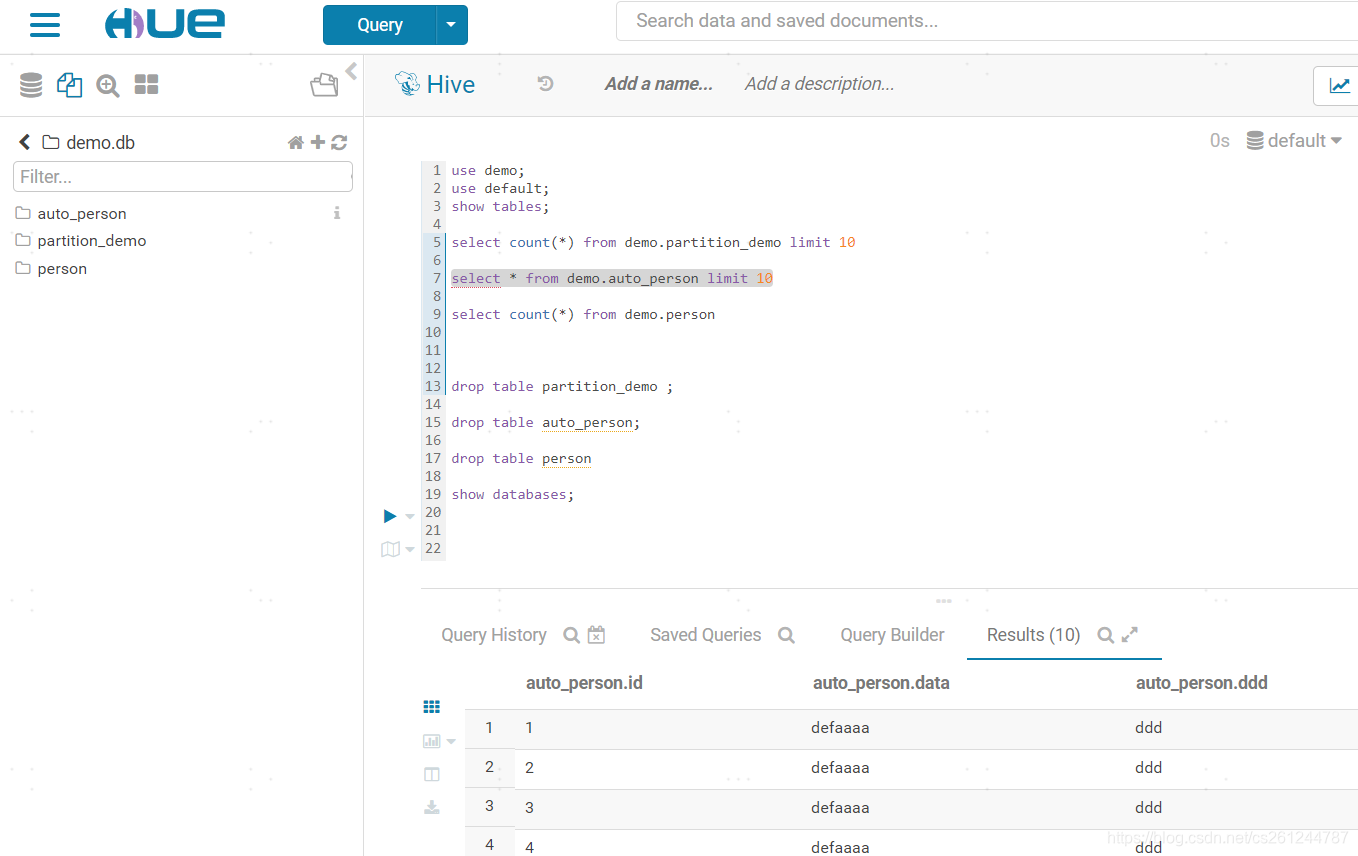
Task: Click Add a name field
Action: 659,84
